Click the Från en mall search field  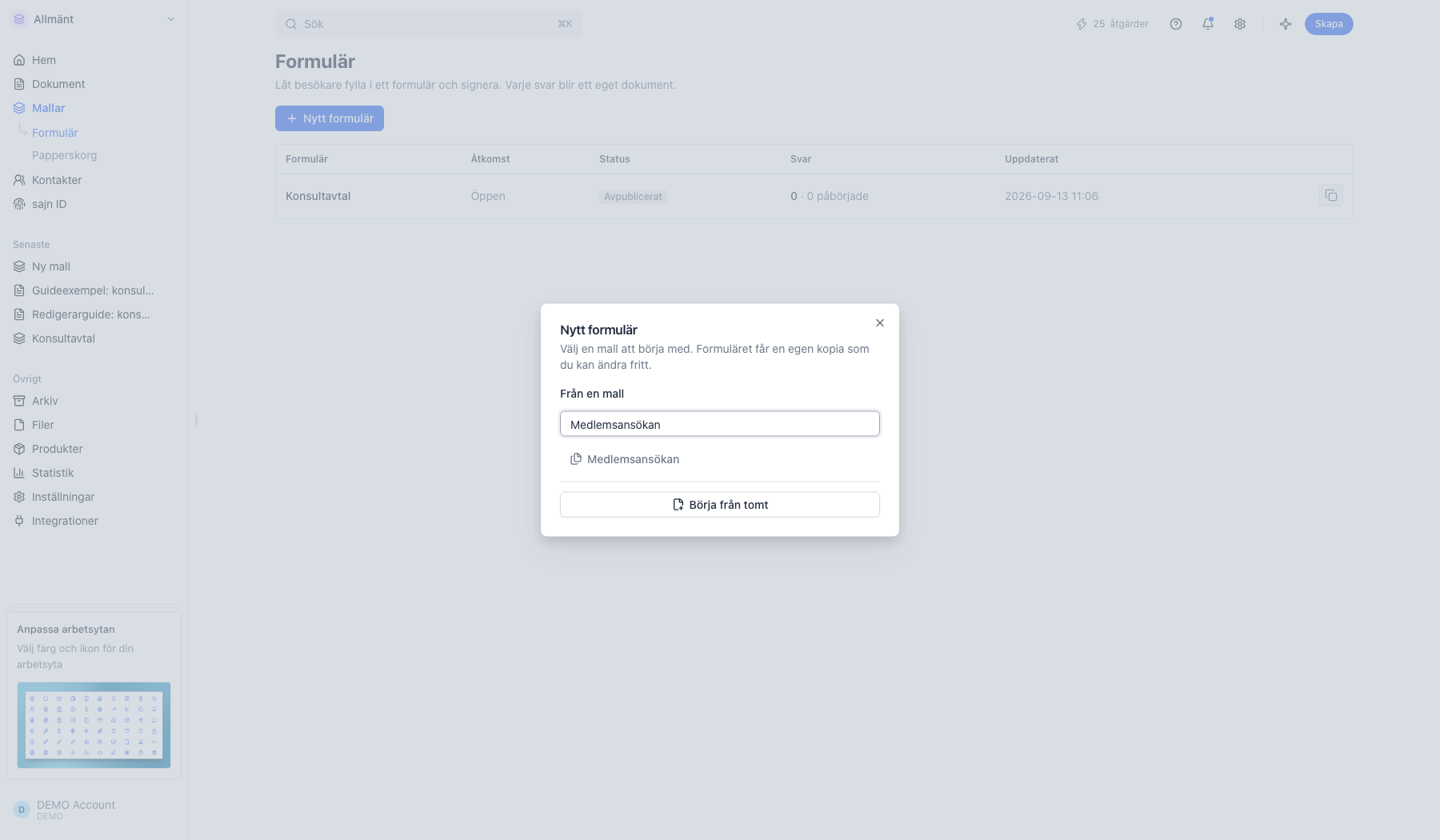pos(720,424)
